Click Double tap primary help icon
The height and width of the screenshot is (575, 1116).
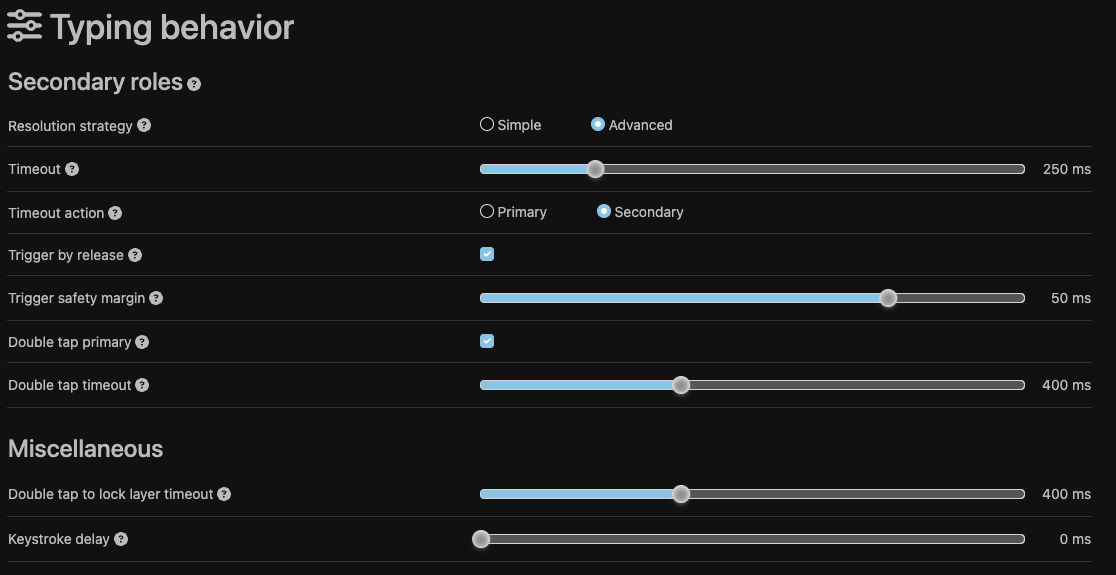(x=142, y=342)
